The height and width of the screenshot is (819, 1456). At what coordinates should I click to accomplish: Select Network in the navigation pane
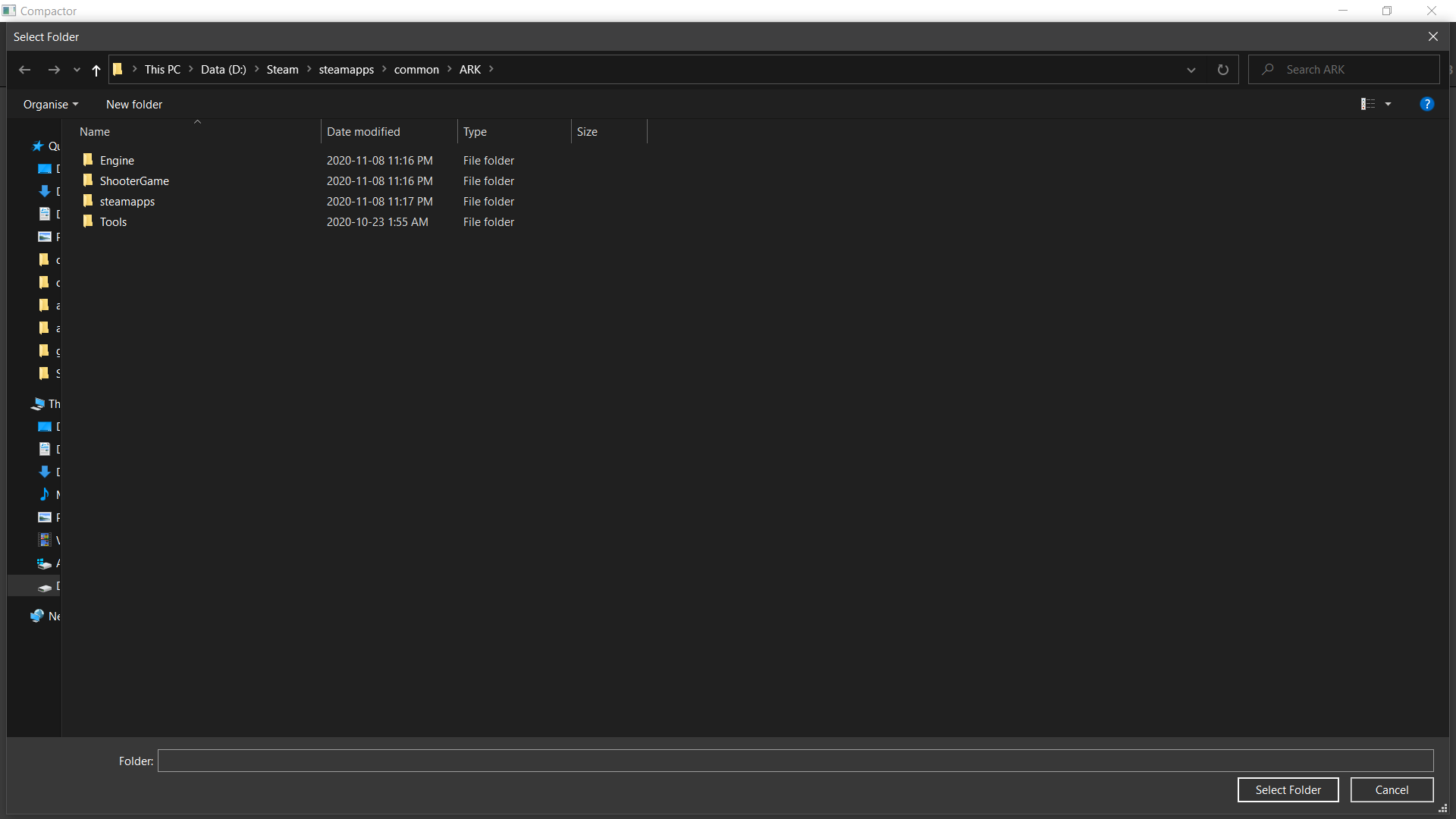[x=45, y=616]
